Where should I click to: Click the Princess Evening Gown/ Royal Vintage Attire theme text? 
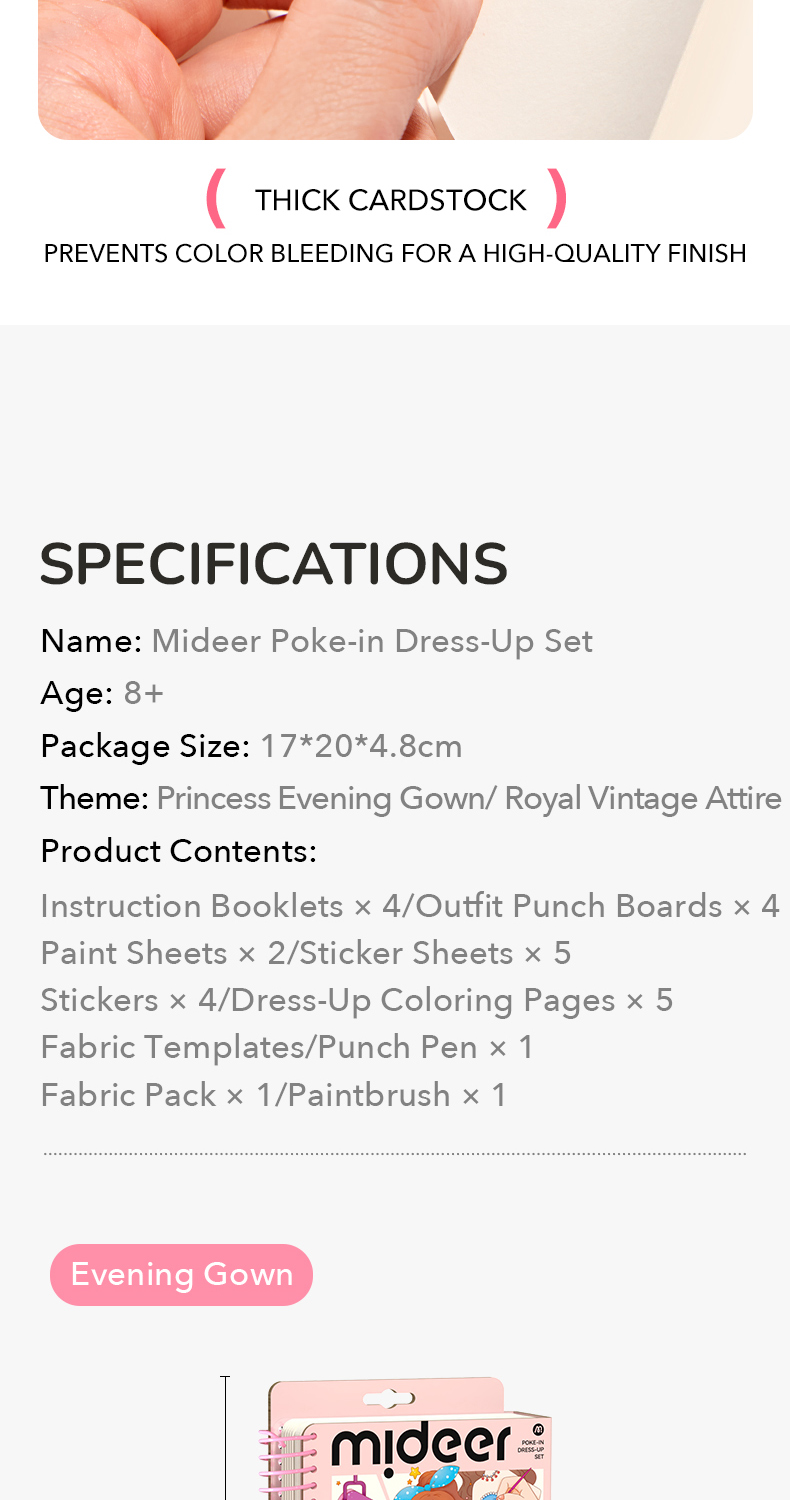click(x=468, y=798)
